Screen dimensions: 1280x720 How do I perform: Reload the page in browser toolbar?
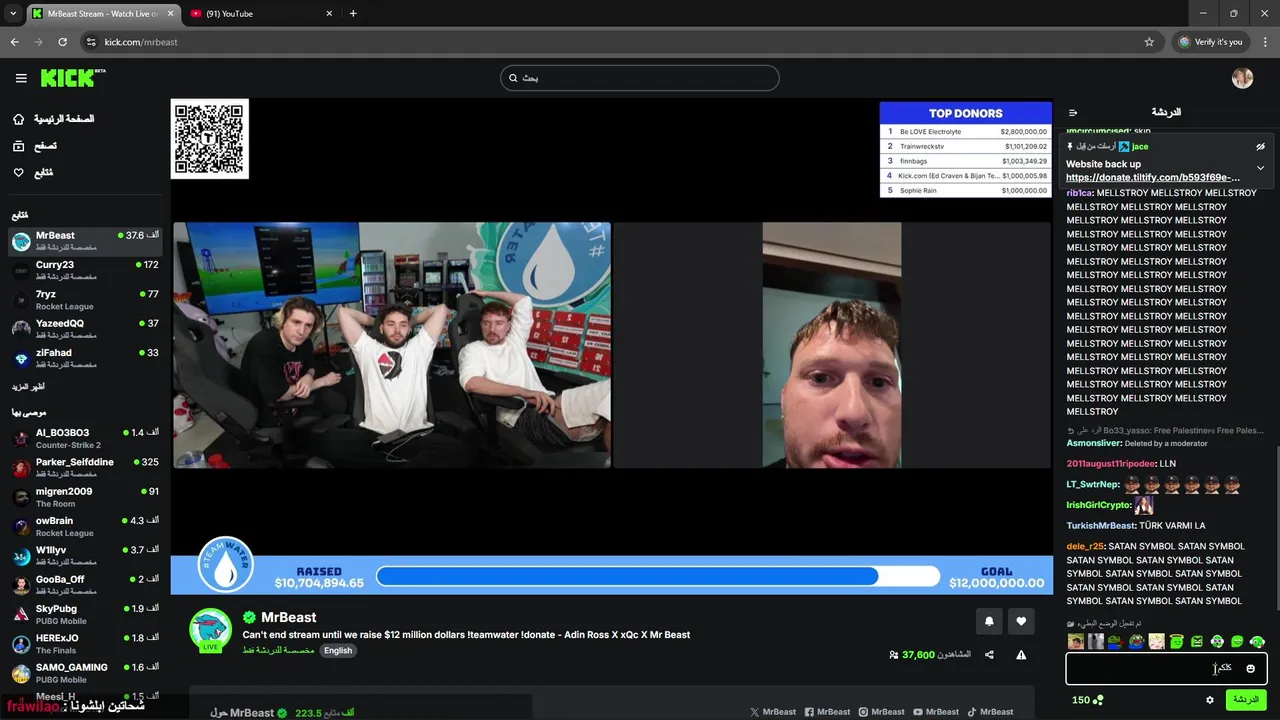pos(62,42)
